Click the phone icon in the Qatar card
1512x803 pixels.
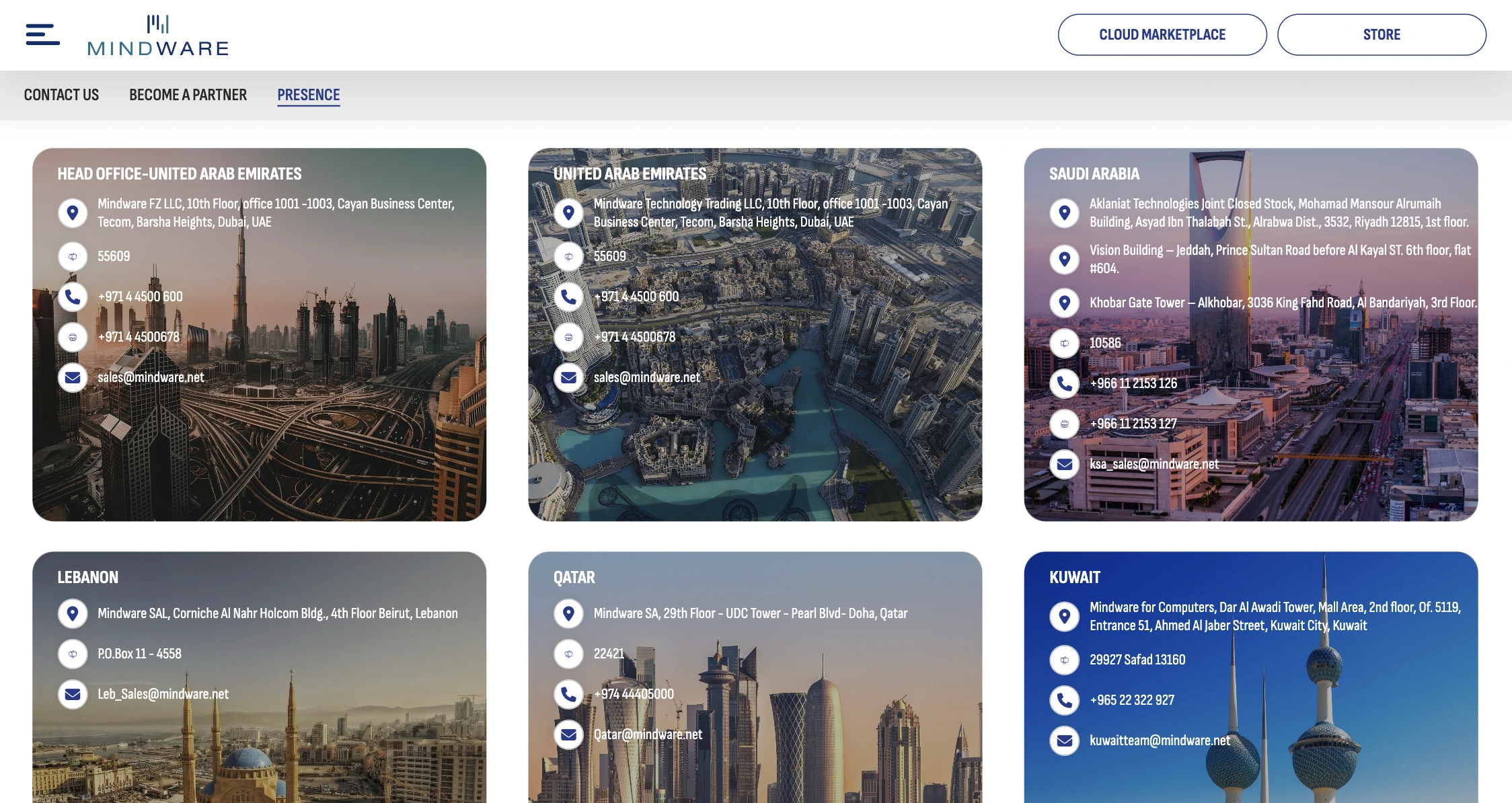point(568,694)
